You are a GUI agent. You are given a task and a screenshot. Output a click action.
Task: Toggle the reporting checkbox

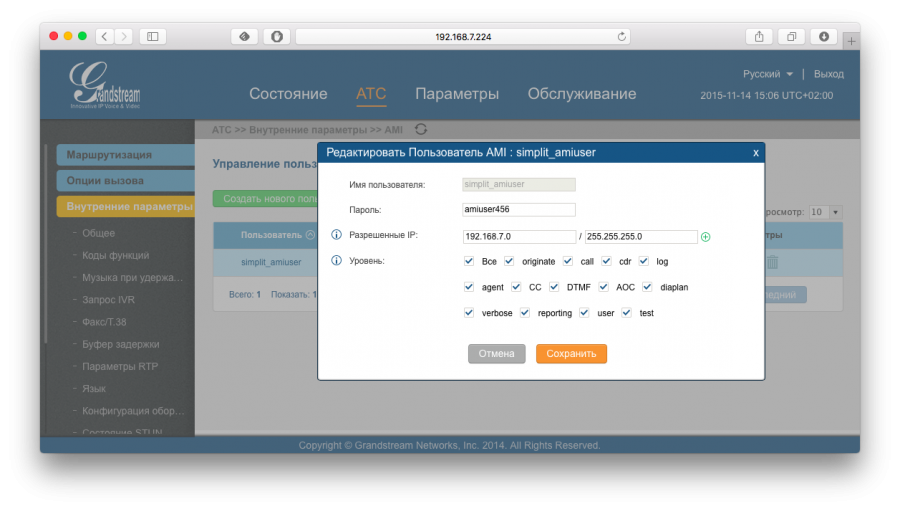525,313
